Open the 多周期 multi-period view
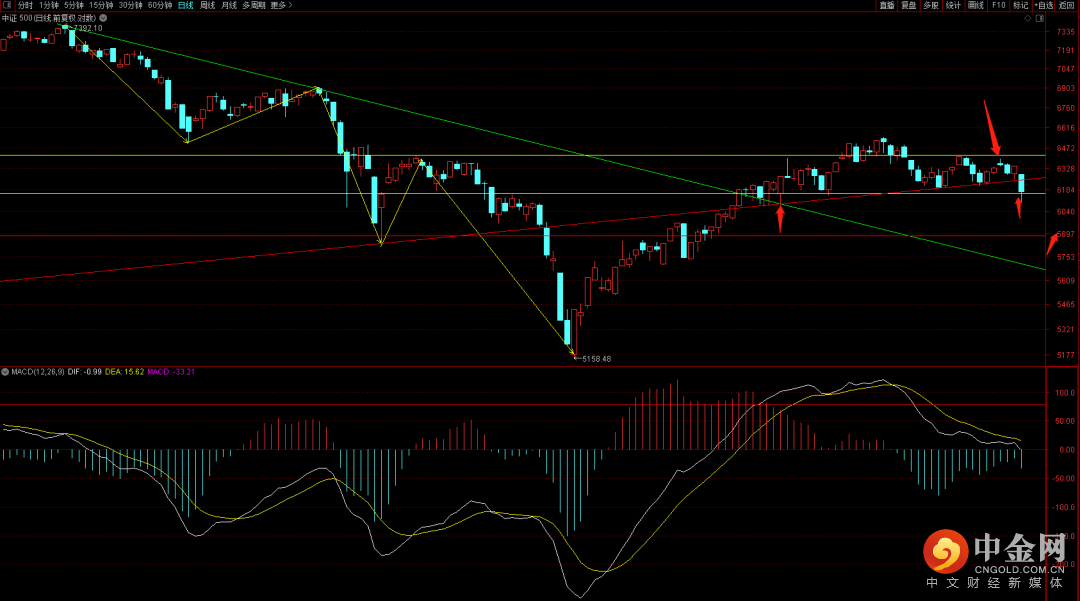Viewport: 1080px width, 601px height. click(x=253, y=5)
